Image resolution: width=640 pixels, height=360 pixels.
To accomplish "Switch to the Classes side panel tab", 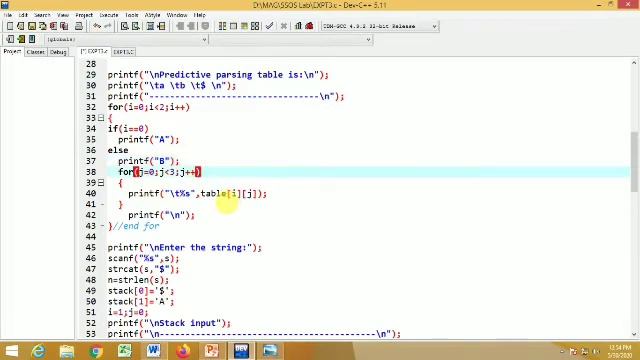I will coord(36,52).
